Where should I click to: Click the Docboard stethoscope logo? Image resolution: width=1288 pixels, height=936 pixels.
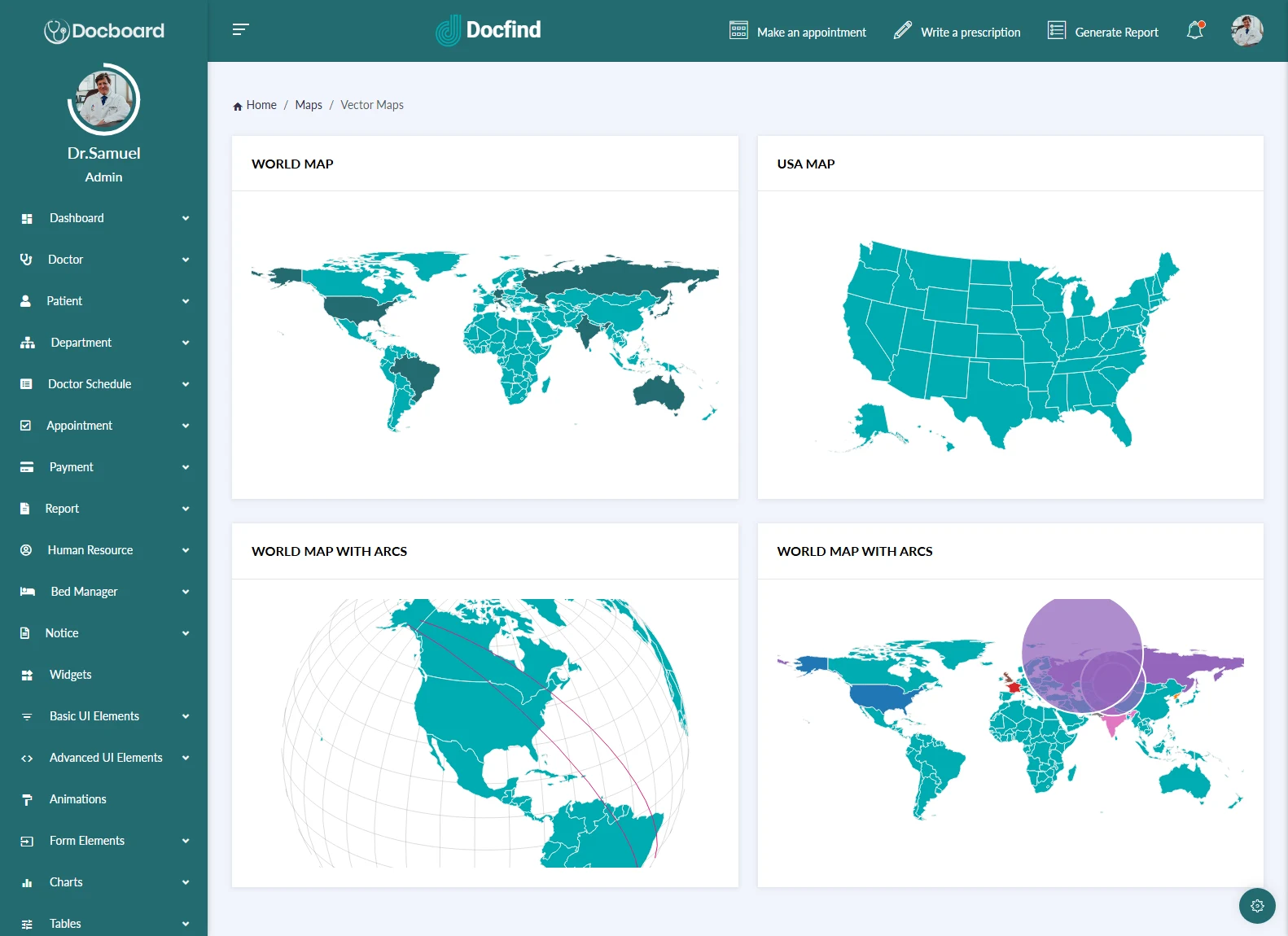click(56, 31)
